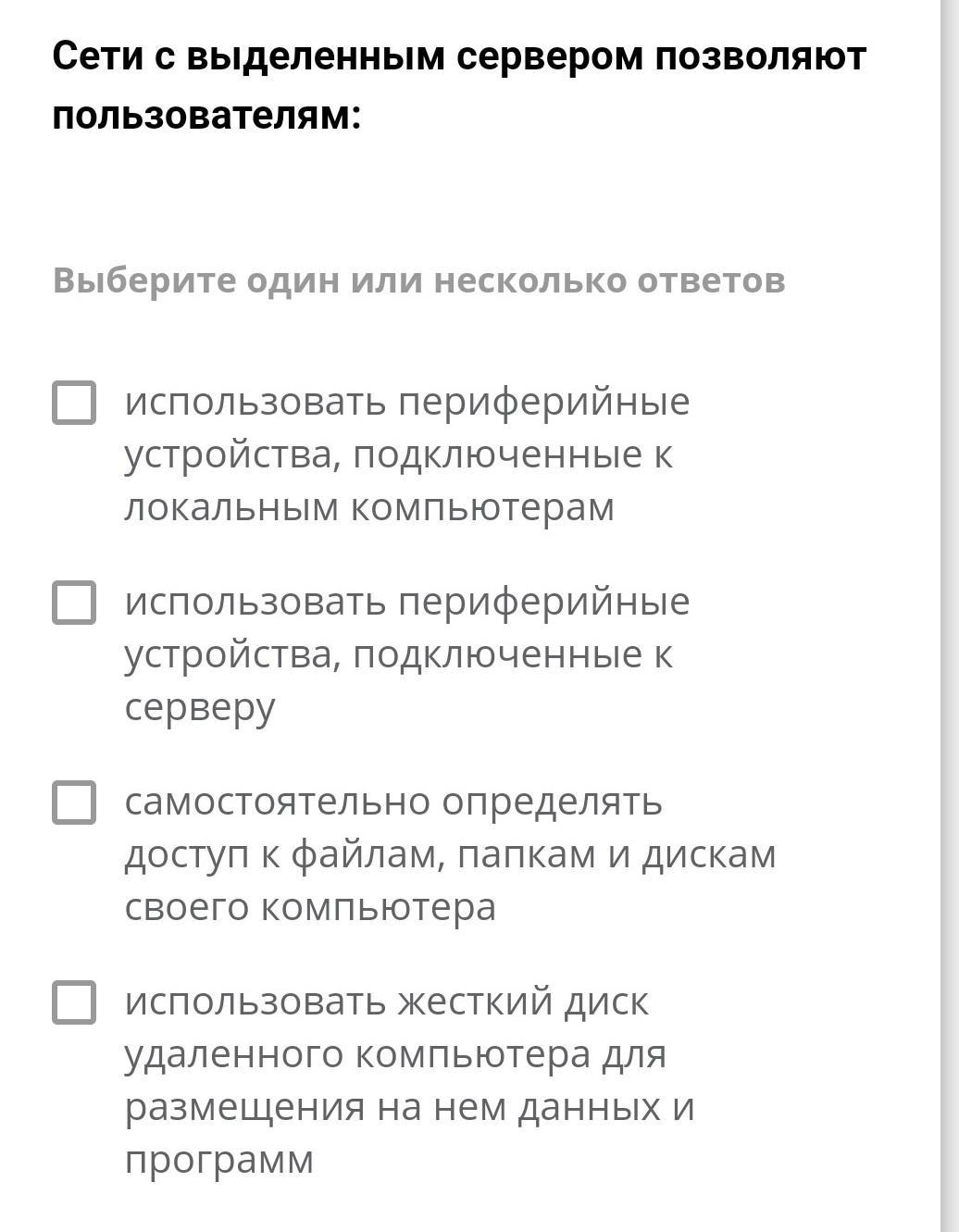Click the 'удаленного компьютера для' answer line
Image resolution: width=959 pixels, height=1232 pixels.
tap(395, 1054)
